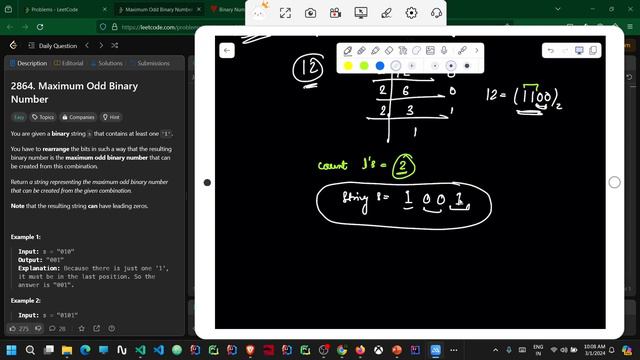Screen dimensions: 640x360
Task: Open the pages copy icon in whiteboard
Action: click(593, 51)
